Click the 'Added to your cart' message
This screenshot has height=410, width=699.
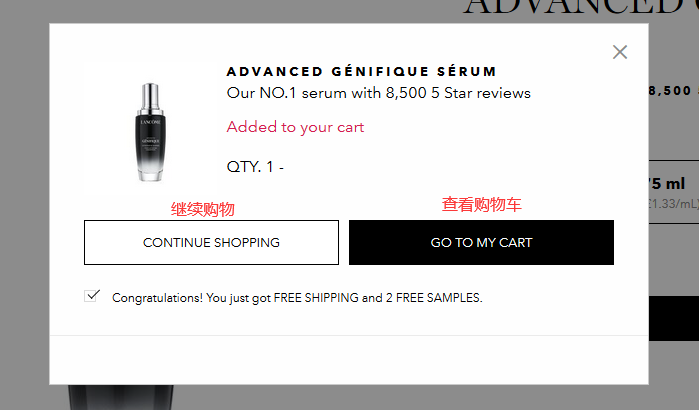pos(295,127)
